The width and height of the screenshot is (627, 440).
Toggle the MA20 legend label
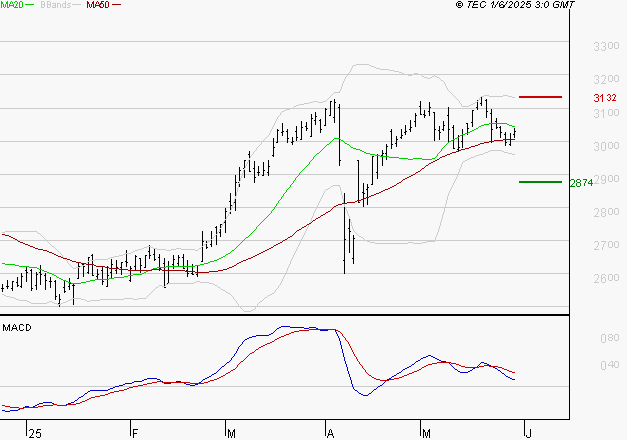click(11, 5)
